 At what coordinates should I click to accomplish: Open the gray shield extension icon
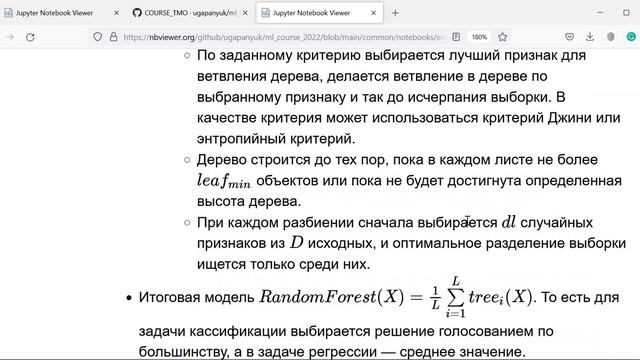[611, 37]
